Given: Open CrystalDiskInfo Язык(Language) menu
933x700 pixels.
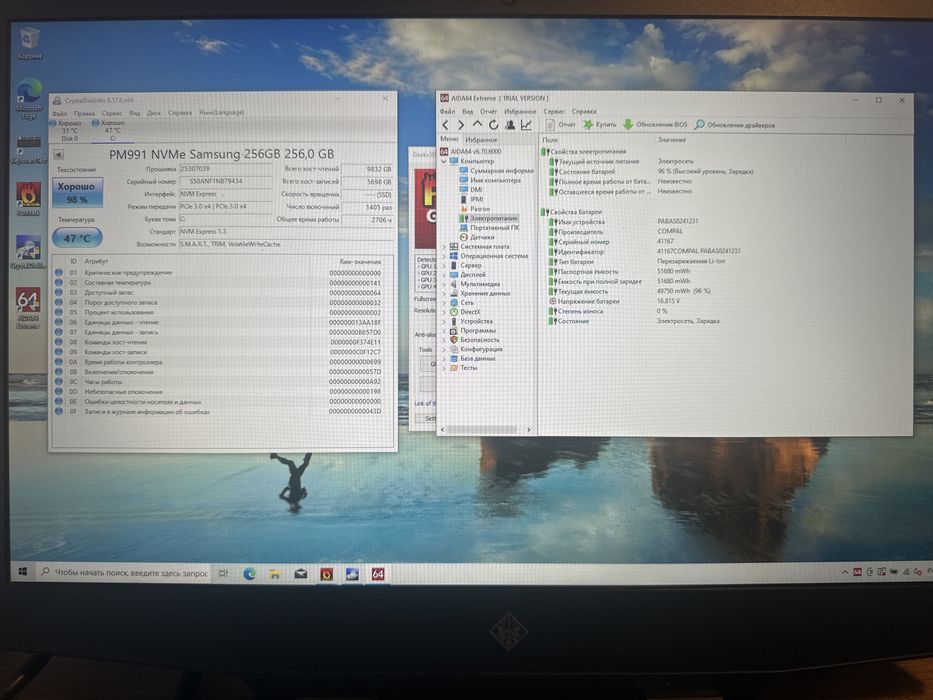Looking at the screenshot, I should point(221,112).
